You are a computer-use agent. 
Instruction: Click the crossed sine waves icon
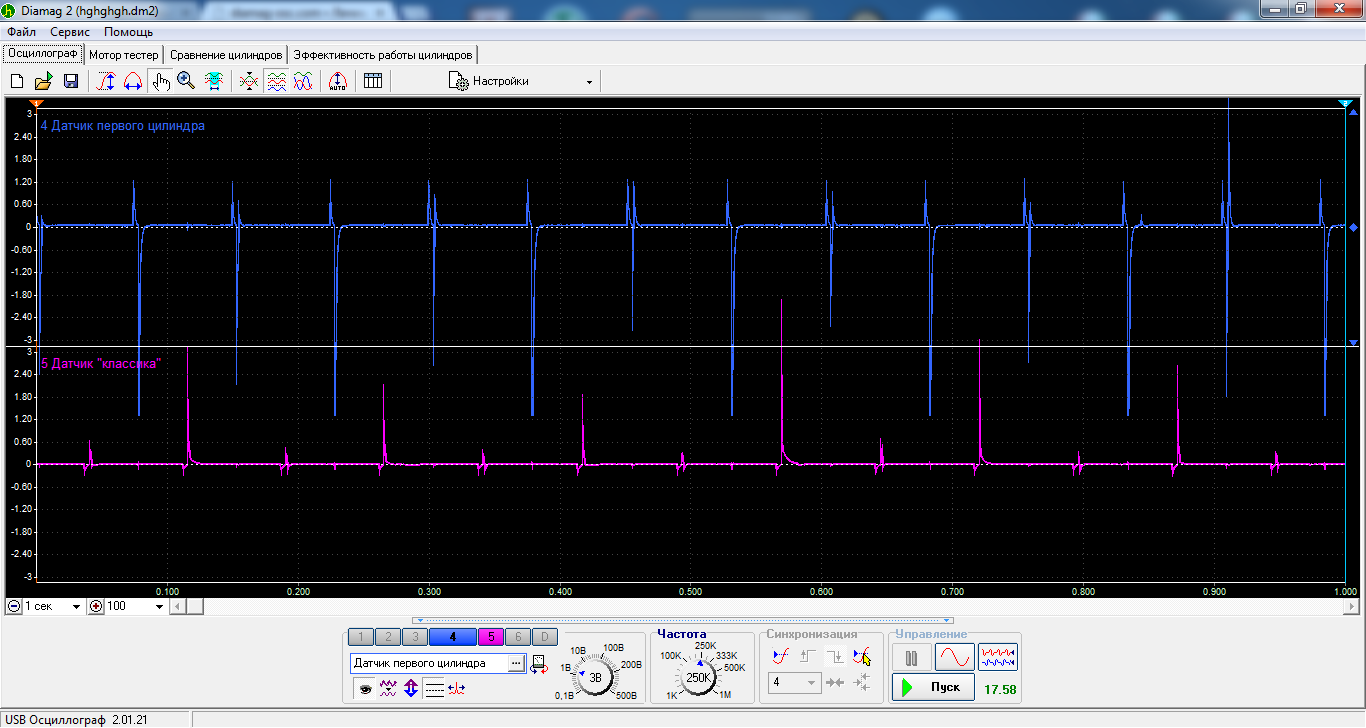tap(302, 81)
